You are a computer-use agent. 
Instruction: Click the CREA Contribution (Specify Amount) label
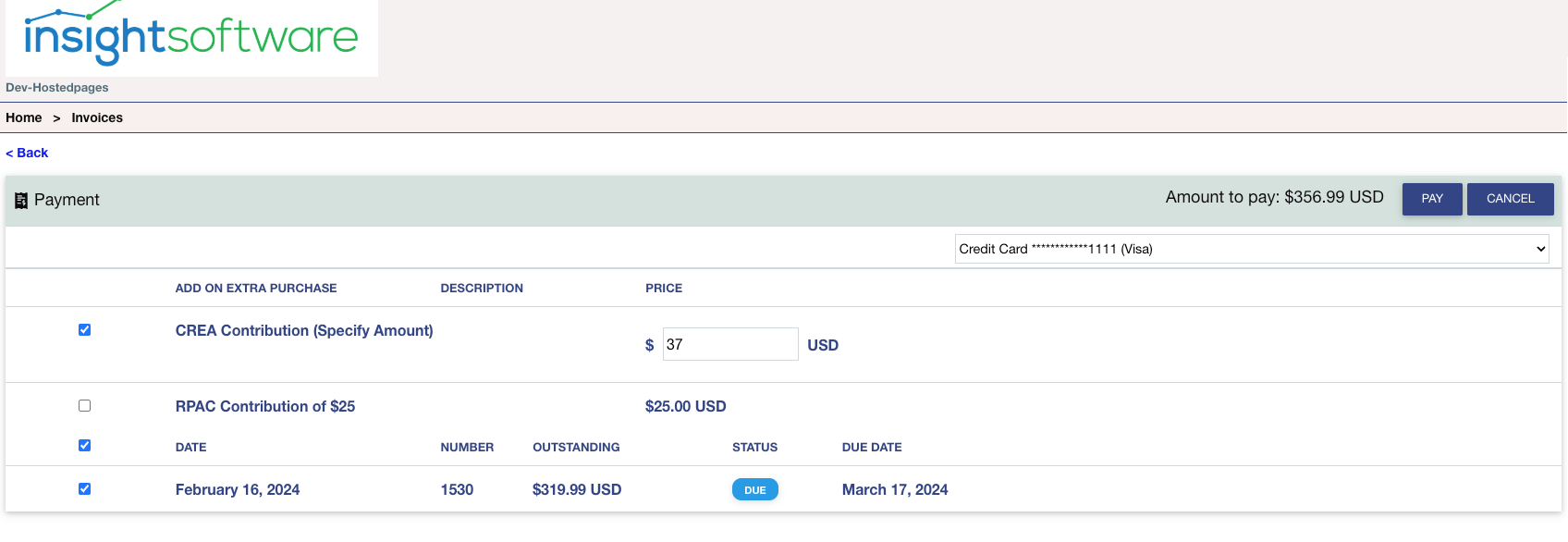304,331
